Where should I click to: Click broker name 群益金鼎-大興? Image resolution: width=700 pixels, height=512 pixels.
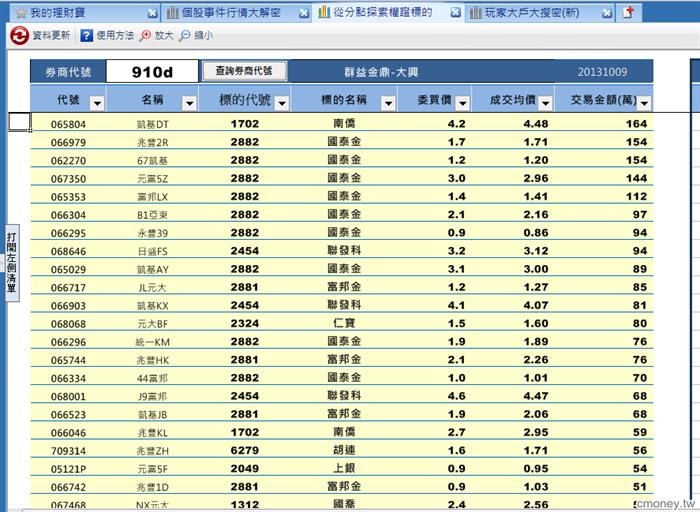click(x=381, y=72)
